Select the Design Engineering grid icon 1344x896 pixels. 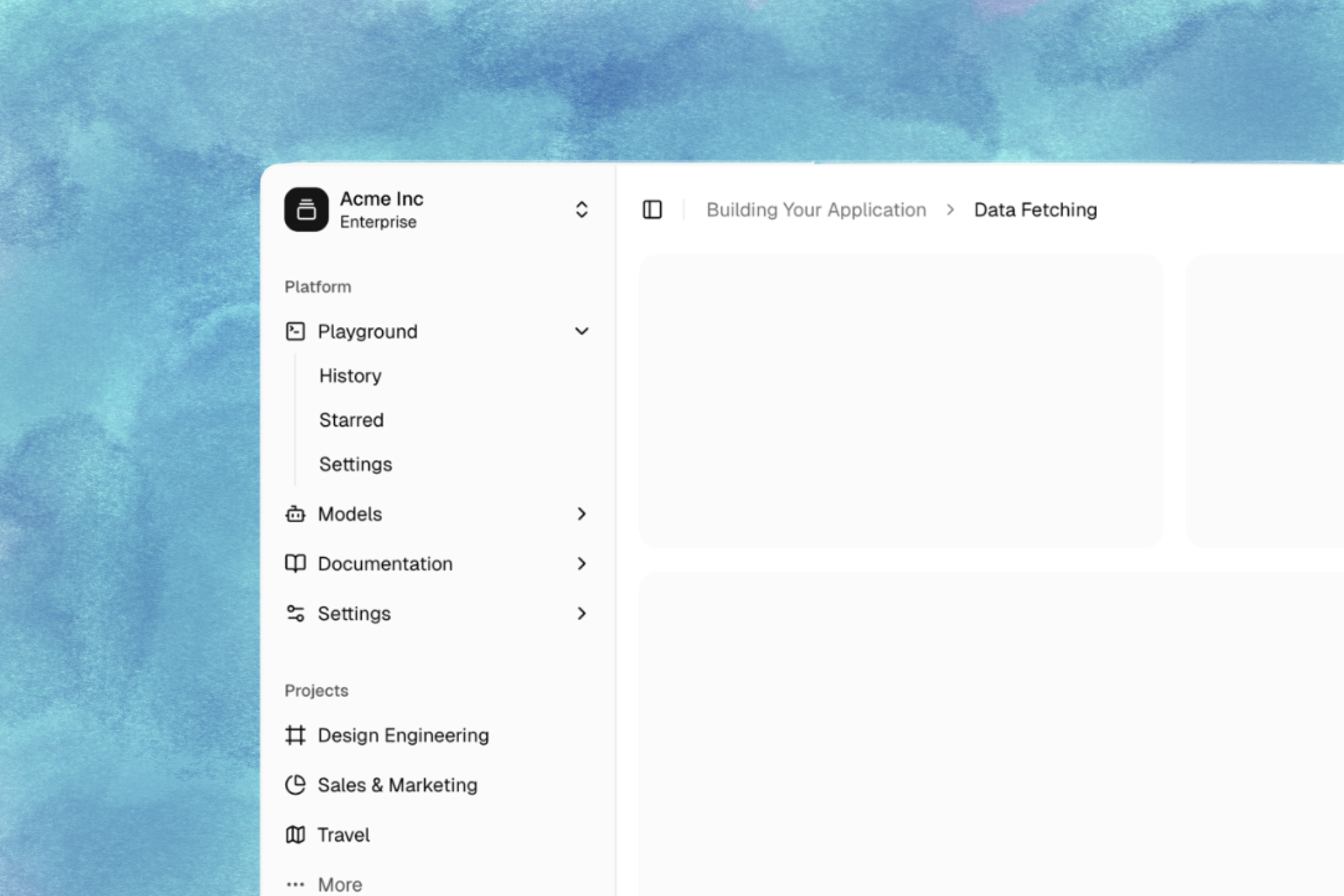pos(295,736)
